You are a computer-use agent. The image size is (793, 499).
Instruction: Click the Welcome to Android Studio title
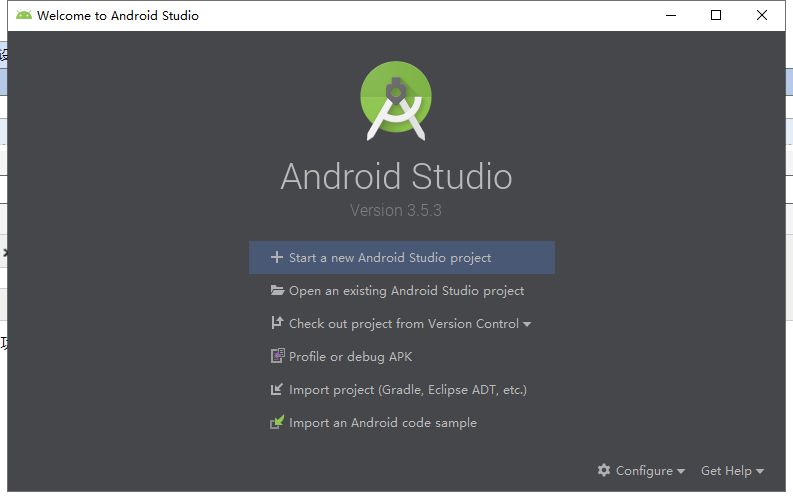point(118,16)
